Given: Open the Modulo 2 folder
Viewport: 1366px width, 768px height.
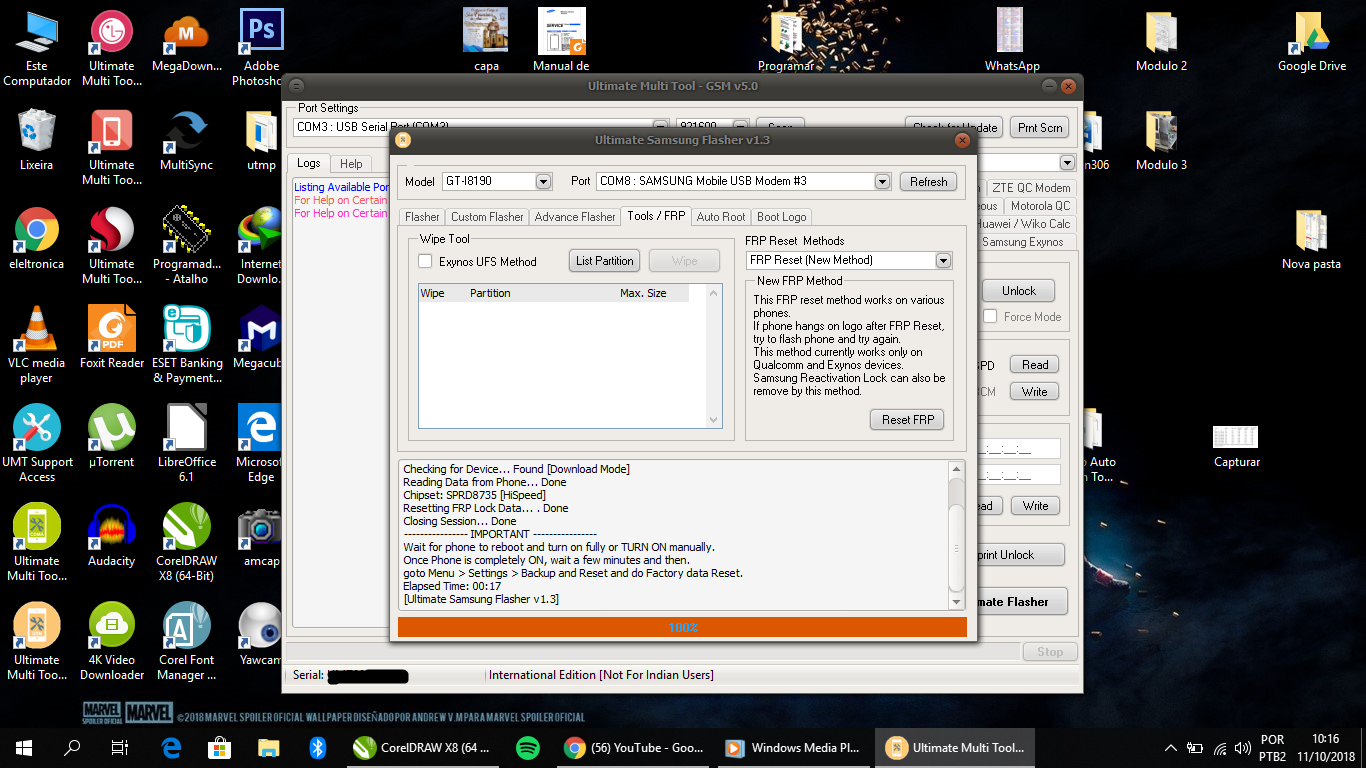Looking at the screenshot, I should click(x=1161, y=40).
